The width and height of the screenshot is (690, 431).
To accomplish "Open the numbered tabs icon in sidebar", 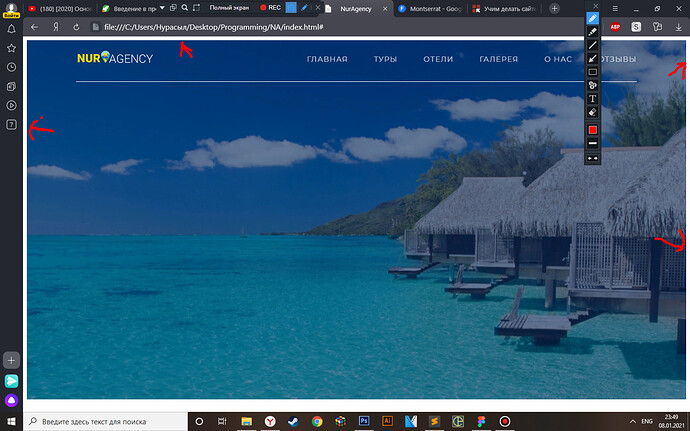I will click(x=11, y=125).
